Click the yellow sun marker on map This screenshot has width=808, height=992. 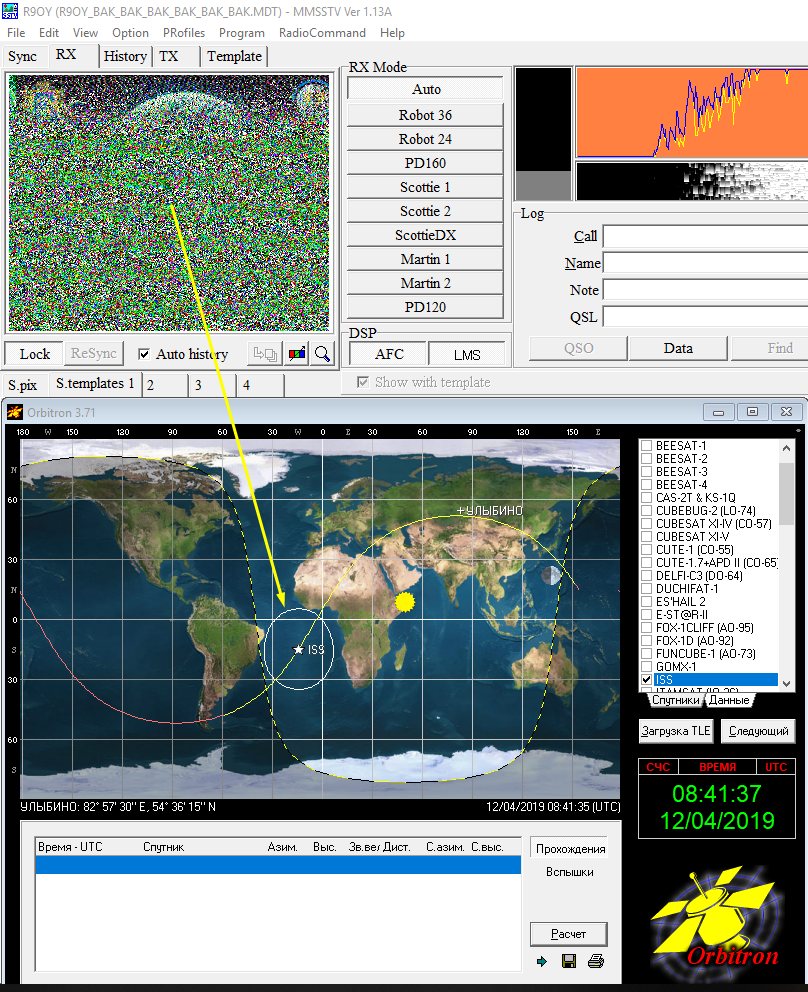point(404,601)
